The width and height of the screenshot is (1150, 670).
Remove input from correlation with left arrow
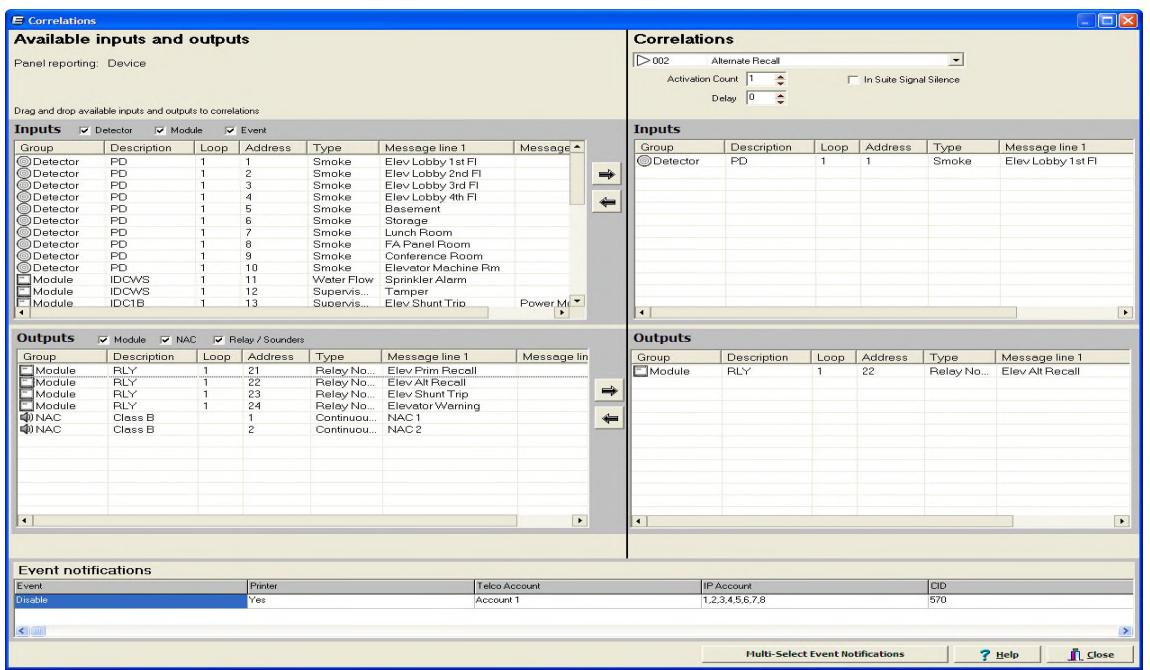coord(607,202)
